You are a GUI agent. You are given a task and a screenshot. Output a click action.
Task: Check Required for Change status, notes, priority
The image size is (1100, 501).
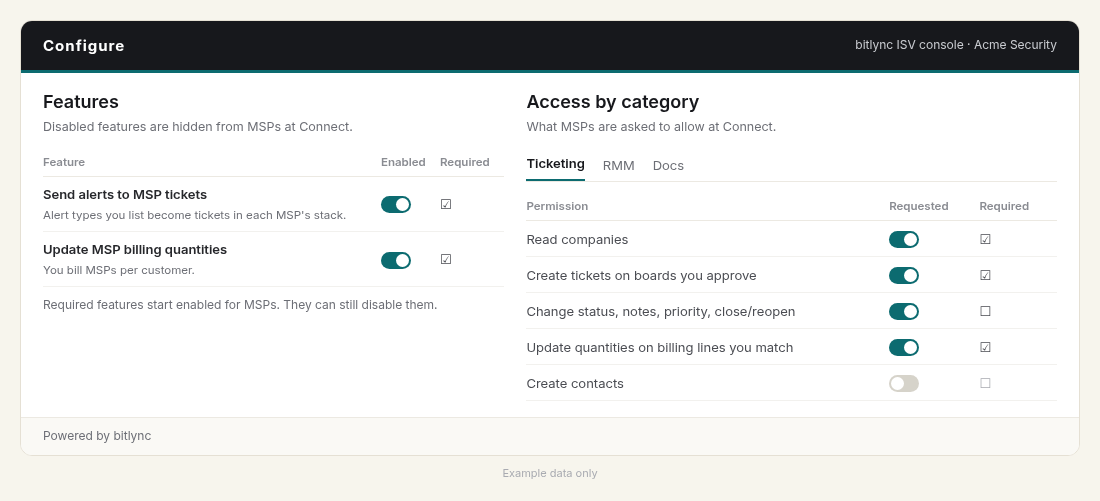click(986, 311)
